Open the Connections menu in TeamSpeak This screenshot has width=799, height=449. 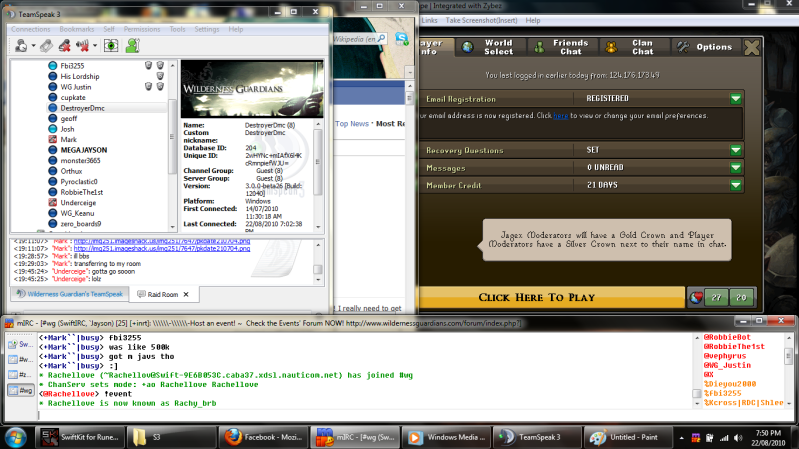coord(31,29)
